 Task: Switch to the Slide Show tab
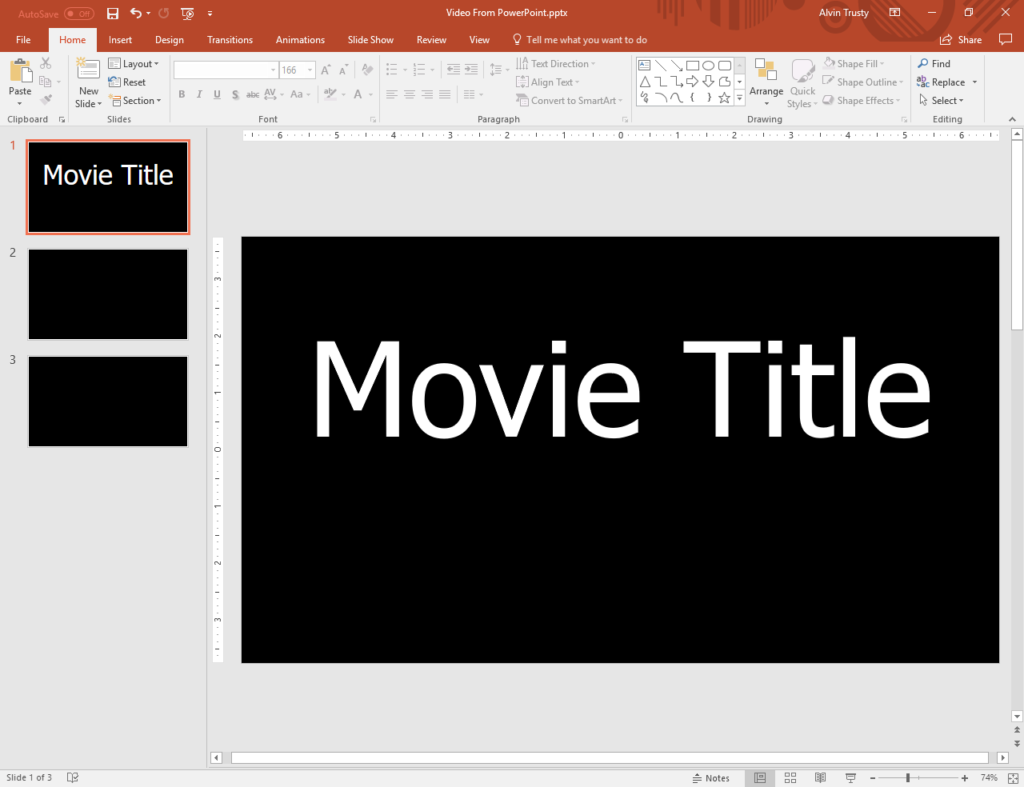pyautogui.click(x=370, y=40)
